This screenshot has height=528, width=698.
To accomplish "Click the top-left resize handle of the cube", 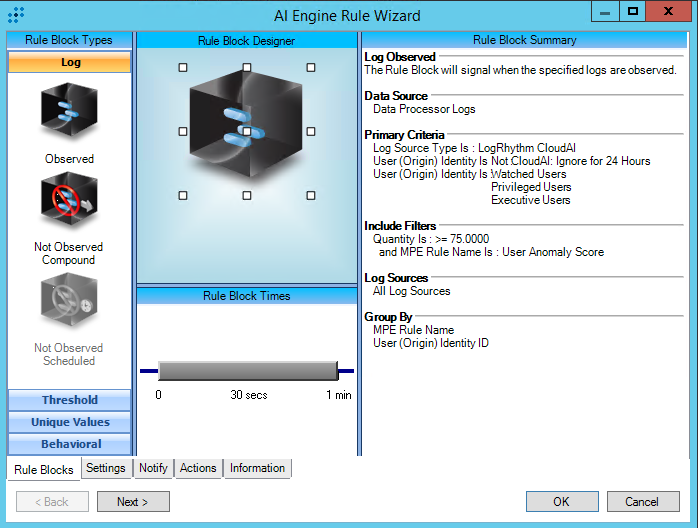I will click(x=182, y=68).
